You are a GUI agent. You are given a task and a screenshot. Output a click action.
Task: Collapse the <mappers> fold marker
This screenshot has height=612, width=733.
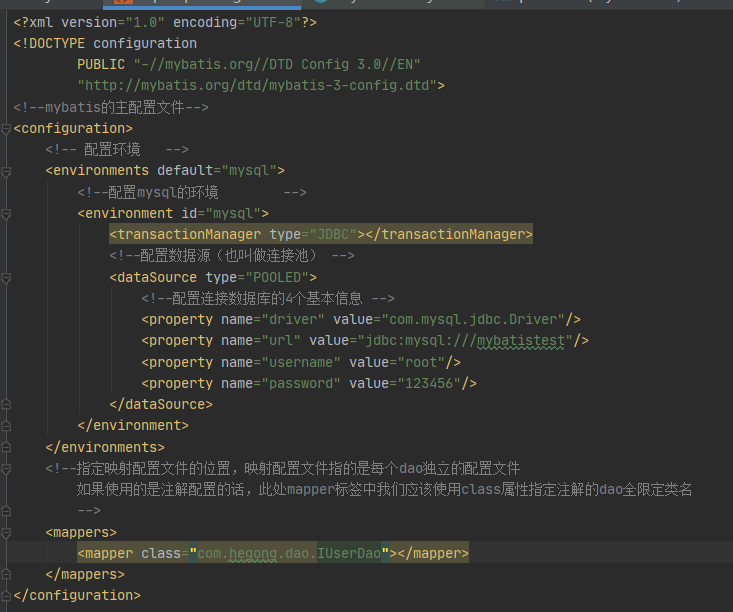[6, 533]
